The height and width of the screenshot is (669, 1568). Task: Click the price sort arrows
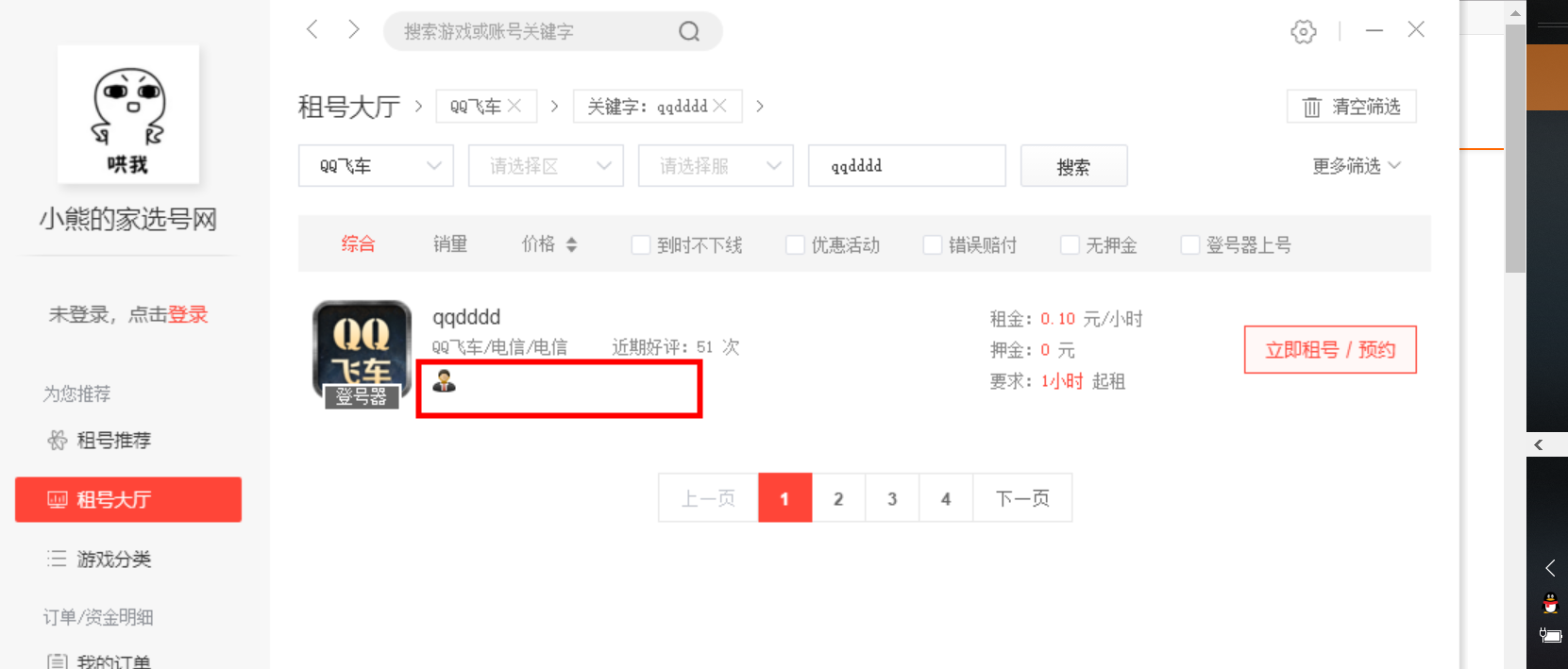(x=571, y=245)
